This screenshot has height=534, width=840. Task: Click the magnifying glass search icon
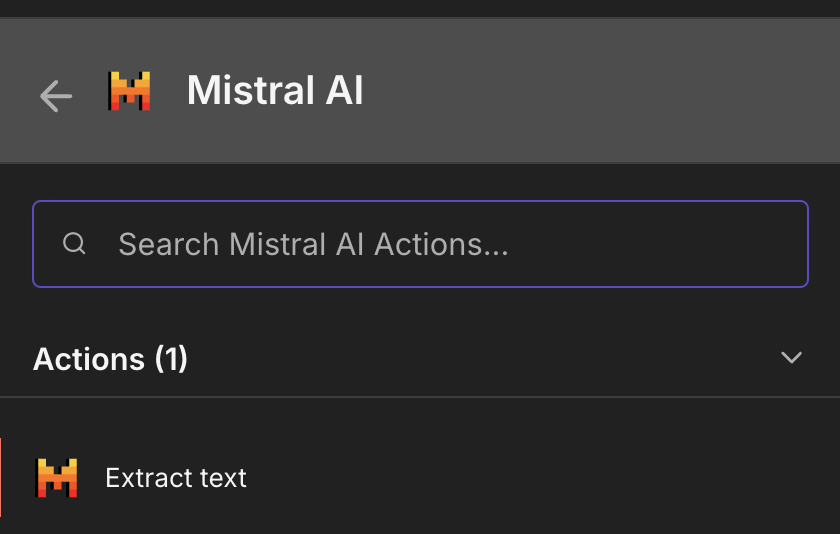pyautogui.click(x=74, y=244)
